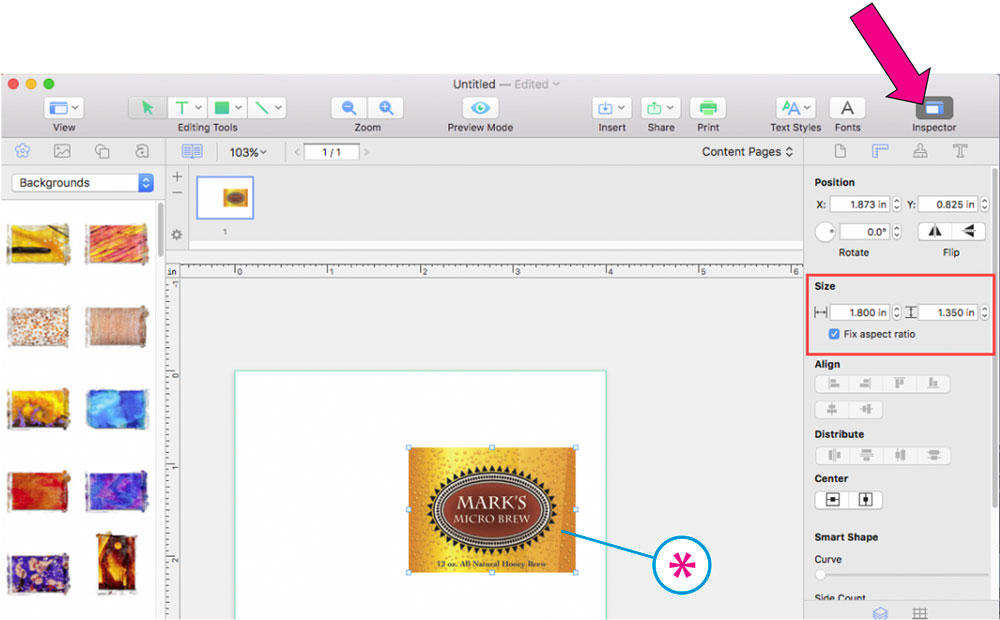Choose the blue watercolor background thumbnail
This screenshot has width=1000, height=620.
[x=117, y=409]
